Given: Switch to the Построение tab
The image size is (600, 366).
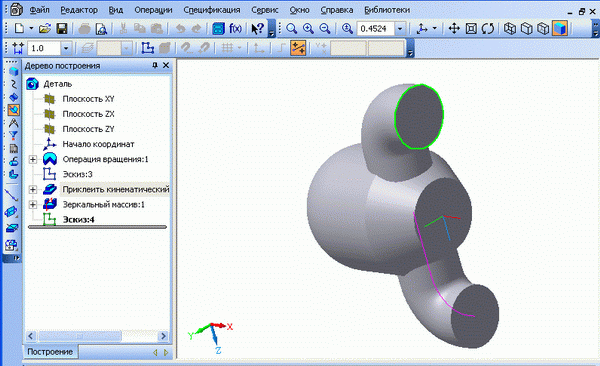Looking at the screenshot, I should pos(50,352).
